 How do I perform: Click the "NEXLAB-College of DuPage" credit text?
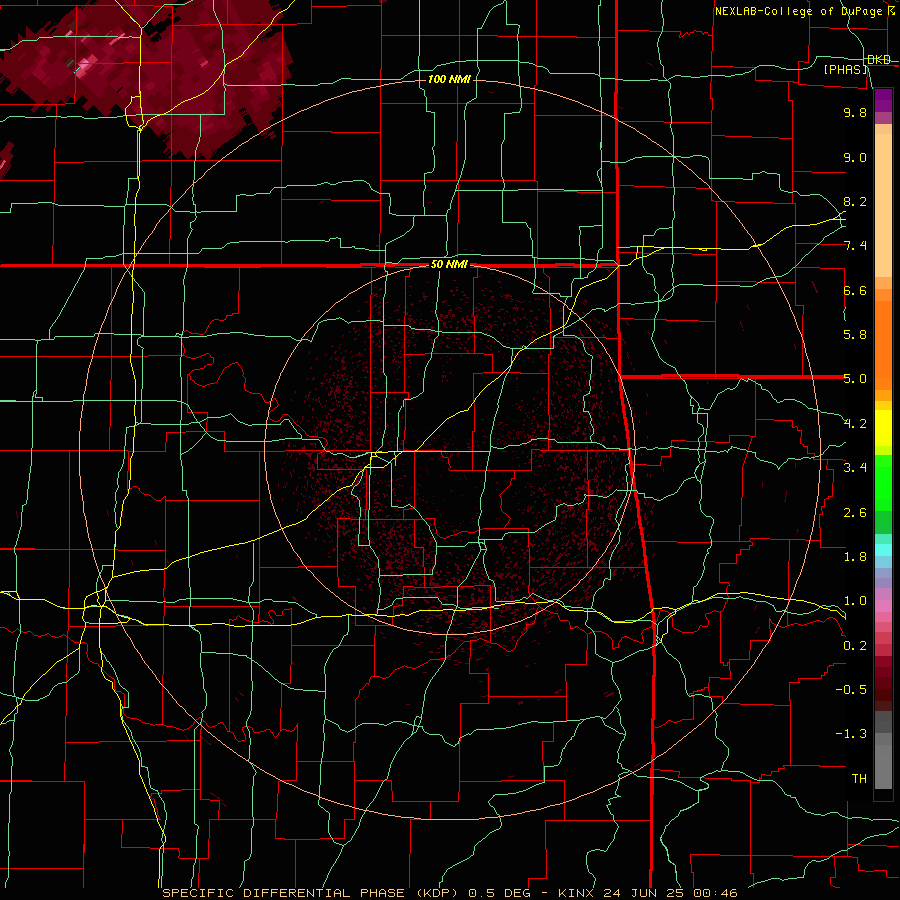pyautogui.click(x=798, y=11)
